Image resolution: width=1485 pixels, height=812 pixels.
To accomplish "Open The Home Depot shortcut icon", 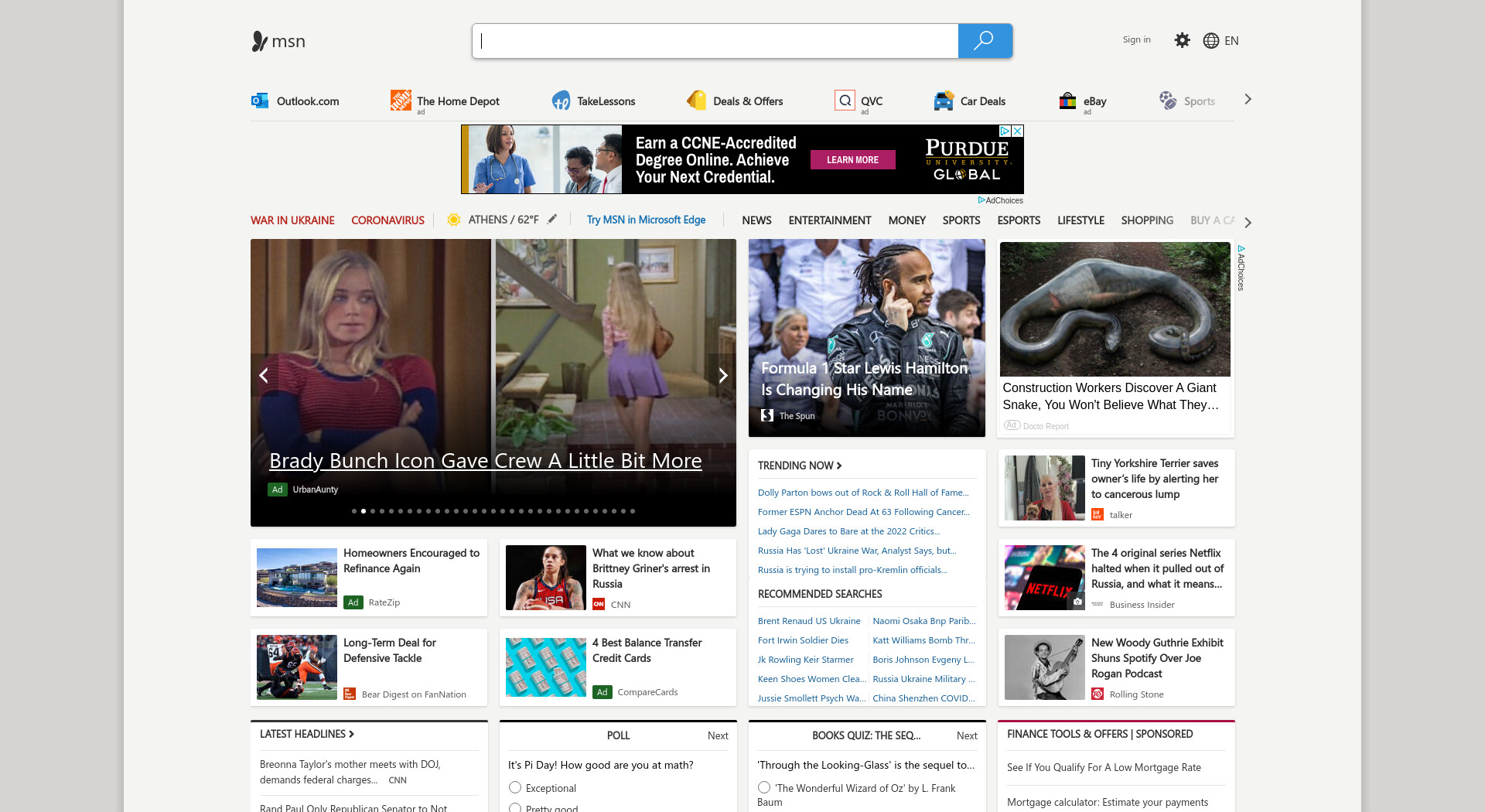I will tap(401, 101).
